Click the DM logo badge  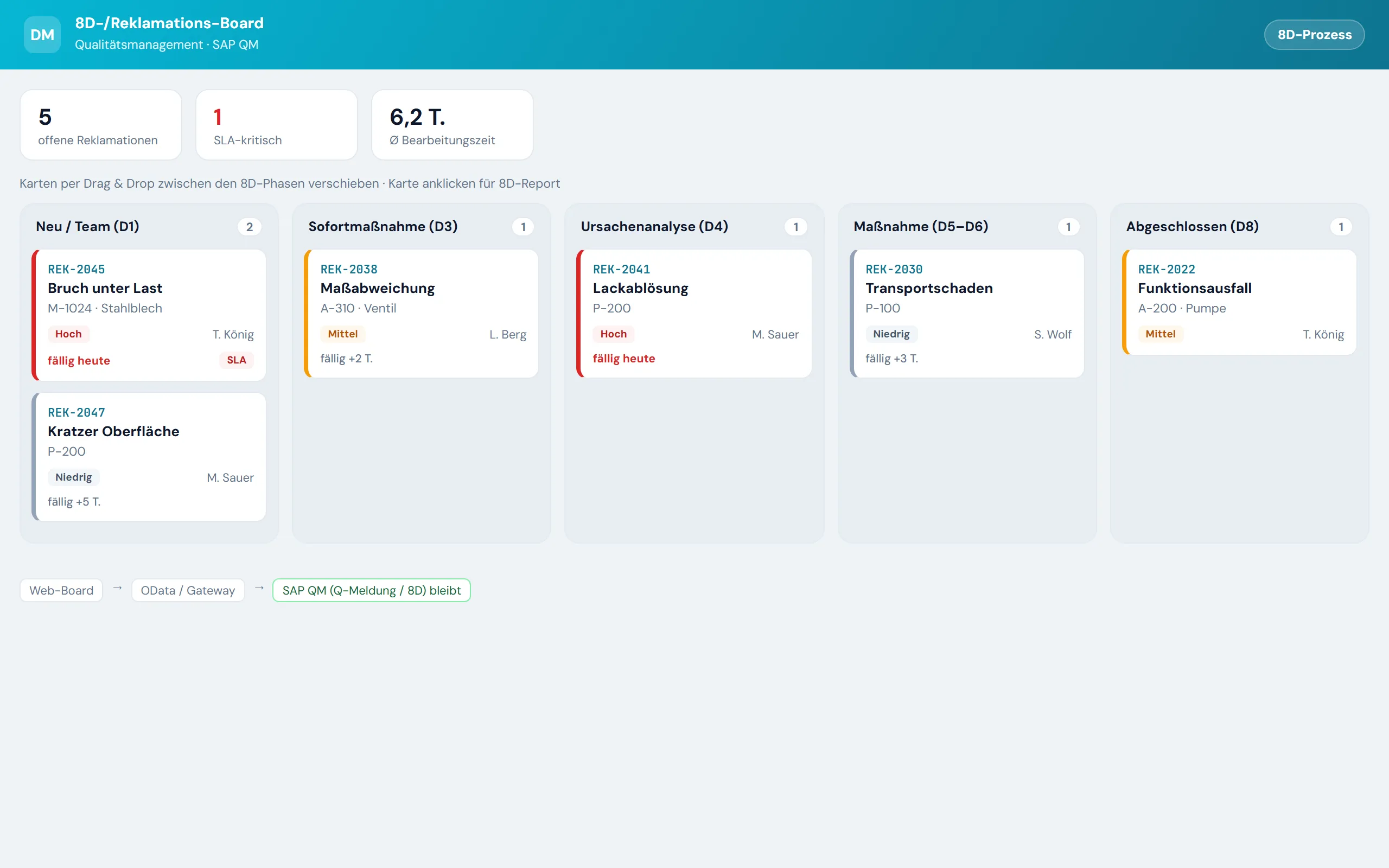[x=42, y=34]
